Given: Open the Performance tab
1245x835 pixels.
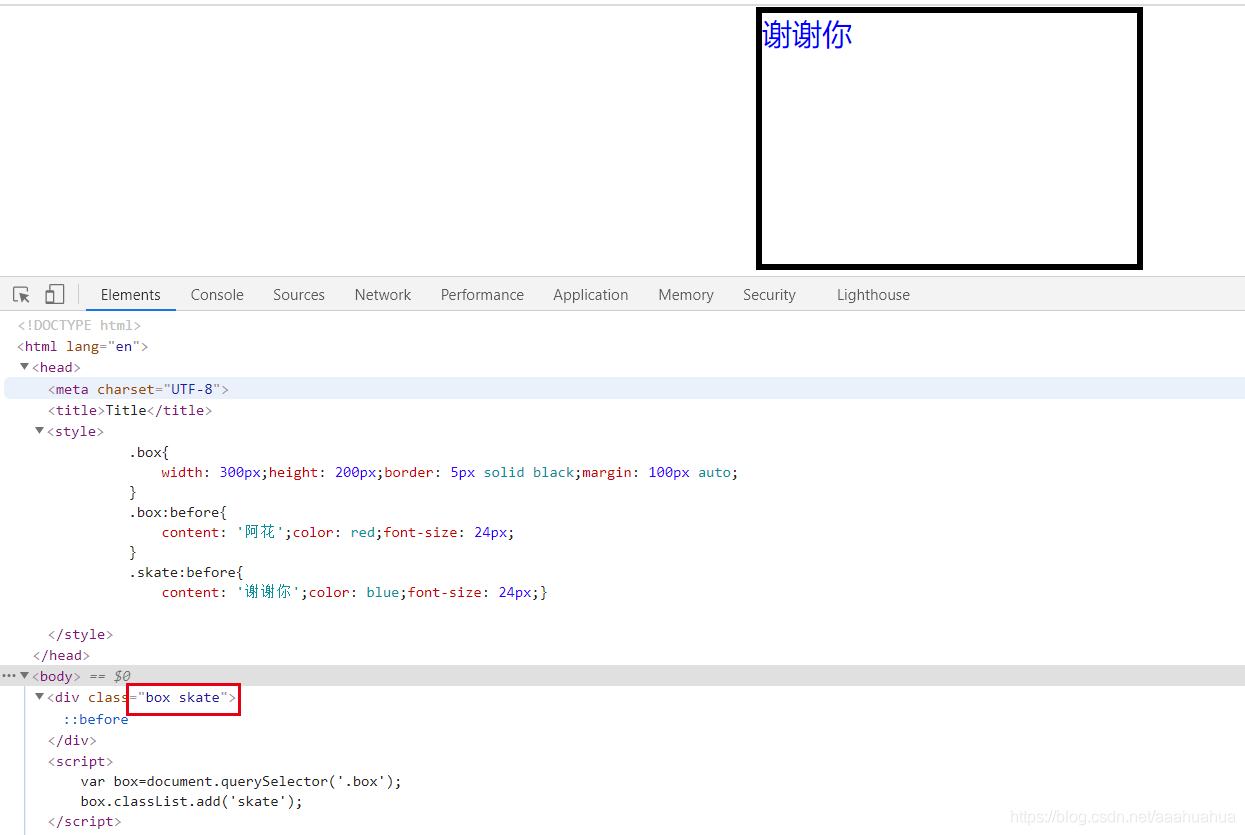Looking at the screenshot, I should (x=482, y=295).
